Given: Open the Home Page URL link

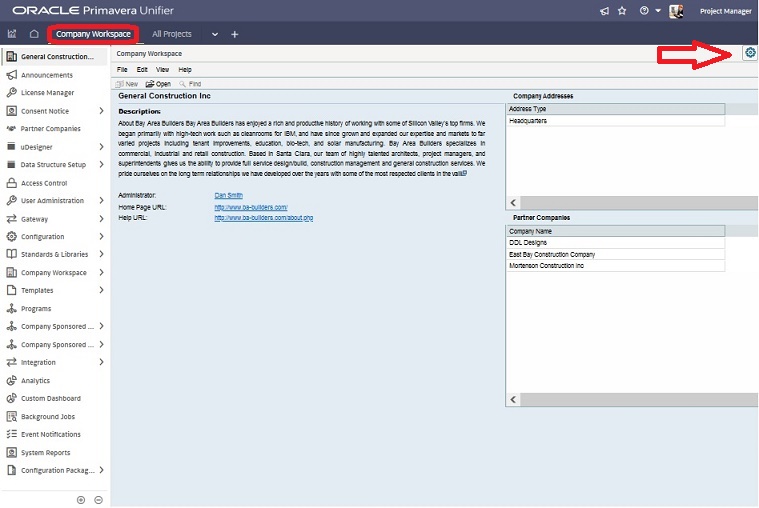Looking at the screenshot, I should tap(251, 207).
